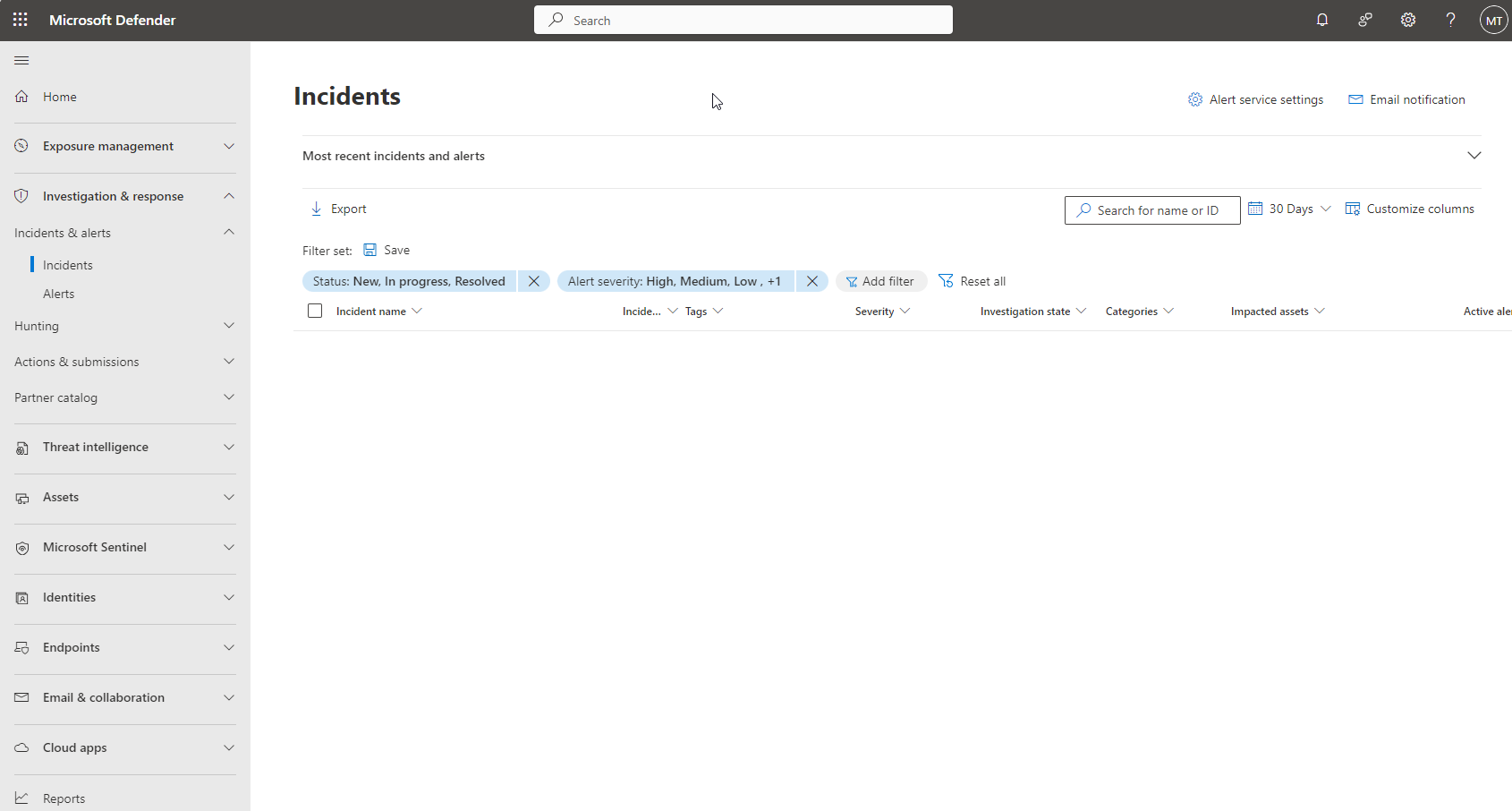
Task: Click the Email notification envelope icon
Action: point(1355,99)
